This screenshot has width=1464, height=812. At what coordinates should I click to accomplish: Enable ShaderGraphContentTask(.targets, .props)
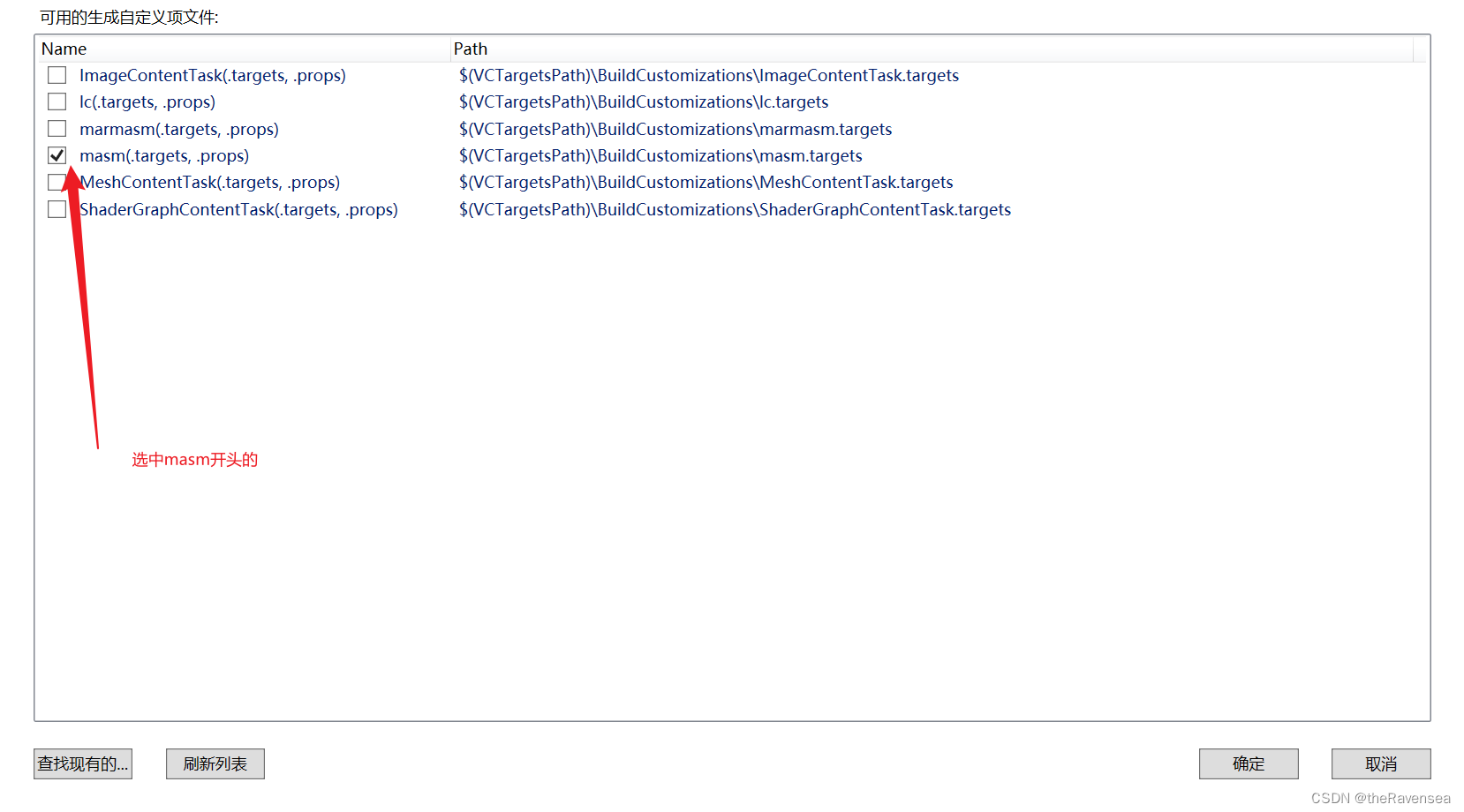[57, 209]
